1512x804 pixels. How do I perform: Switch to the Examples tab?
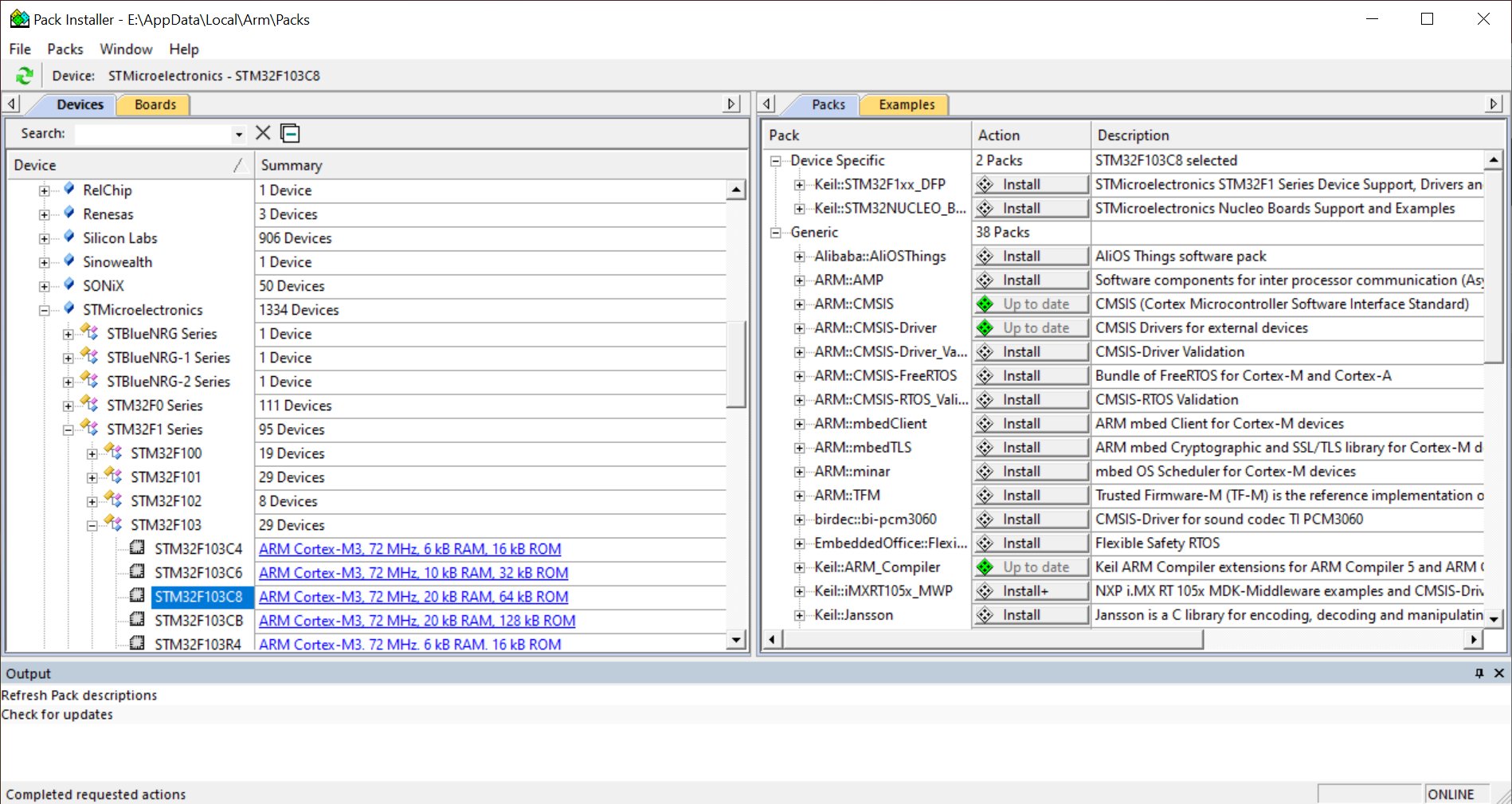point(907,104)
